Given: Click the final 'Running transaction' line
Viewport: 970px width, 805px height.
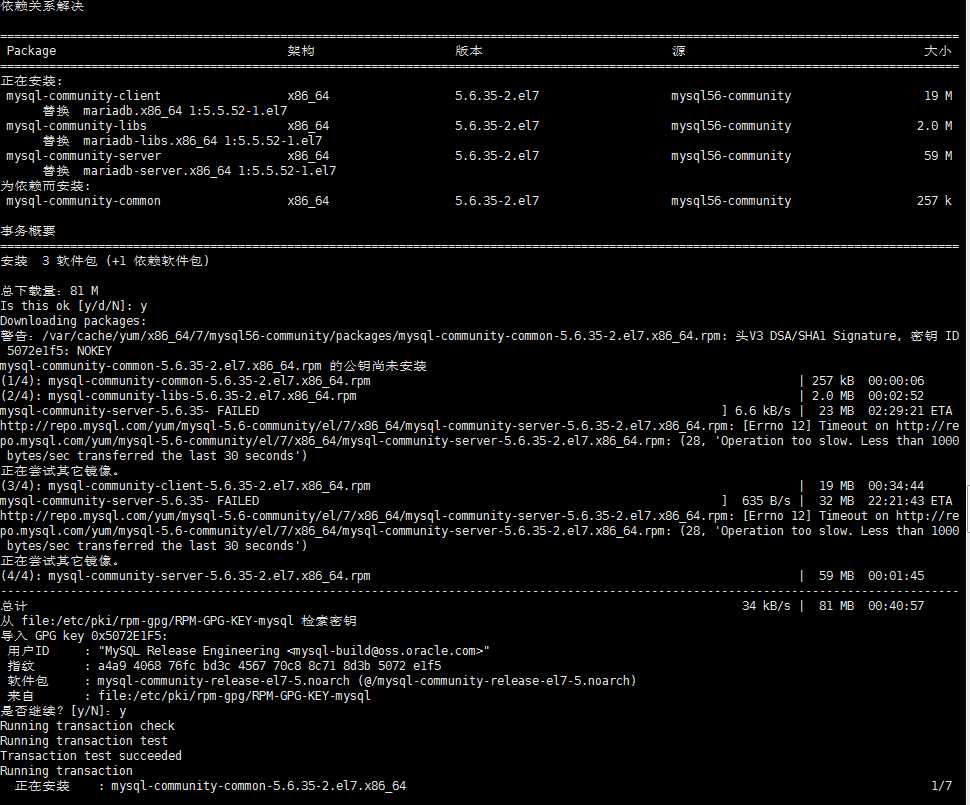Looking at the screenshot, I should (66, 771).
